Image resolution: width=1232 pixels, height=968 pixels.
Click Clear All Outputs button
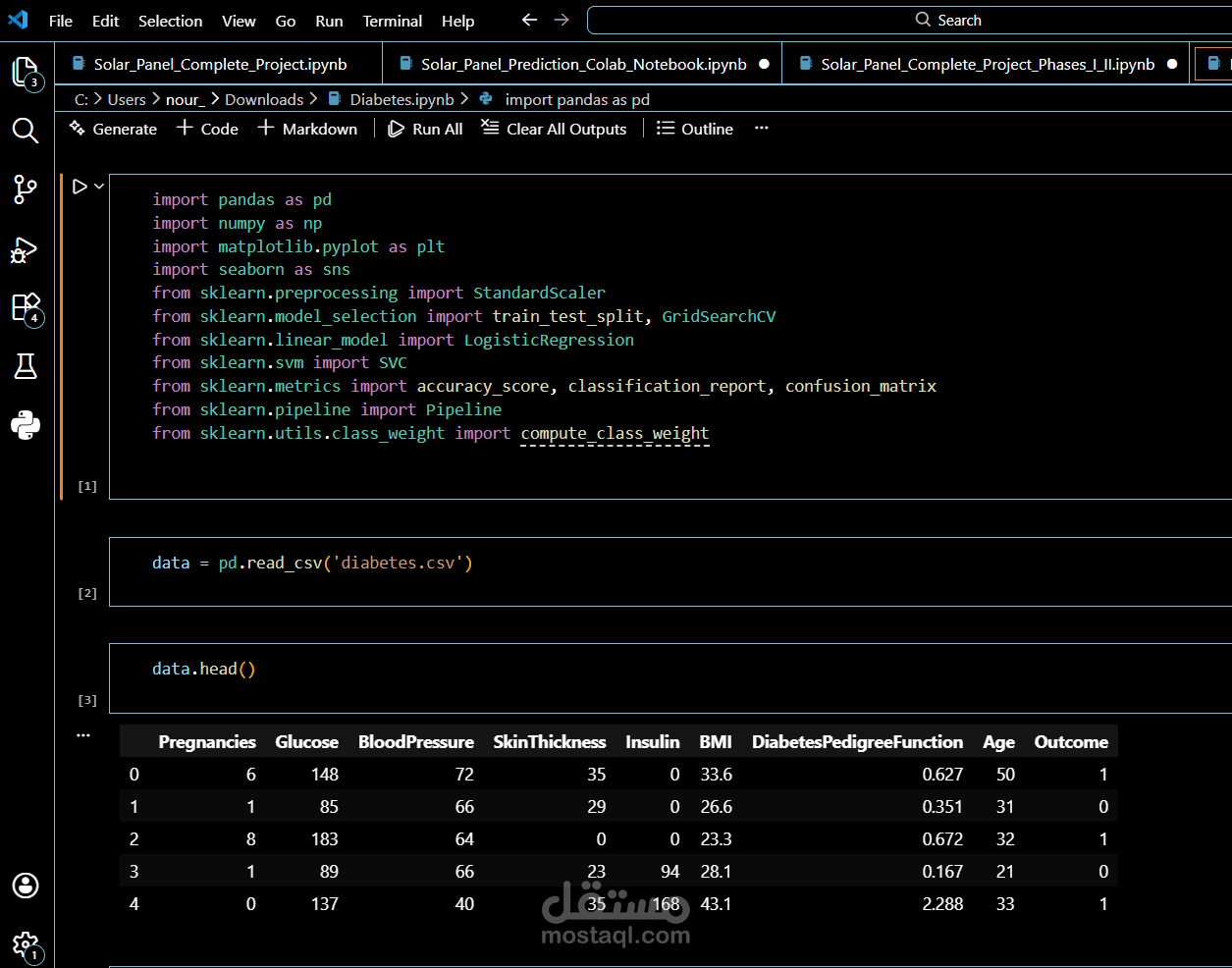coord(554,129)
